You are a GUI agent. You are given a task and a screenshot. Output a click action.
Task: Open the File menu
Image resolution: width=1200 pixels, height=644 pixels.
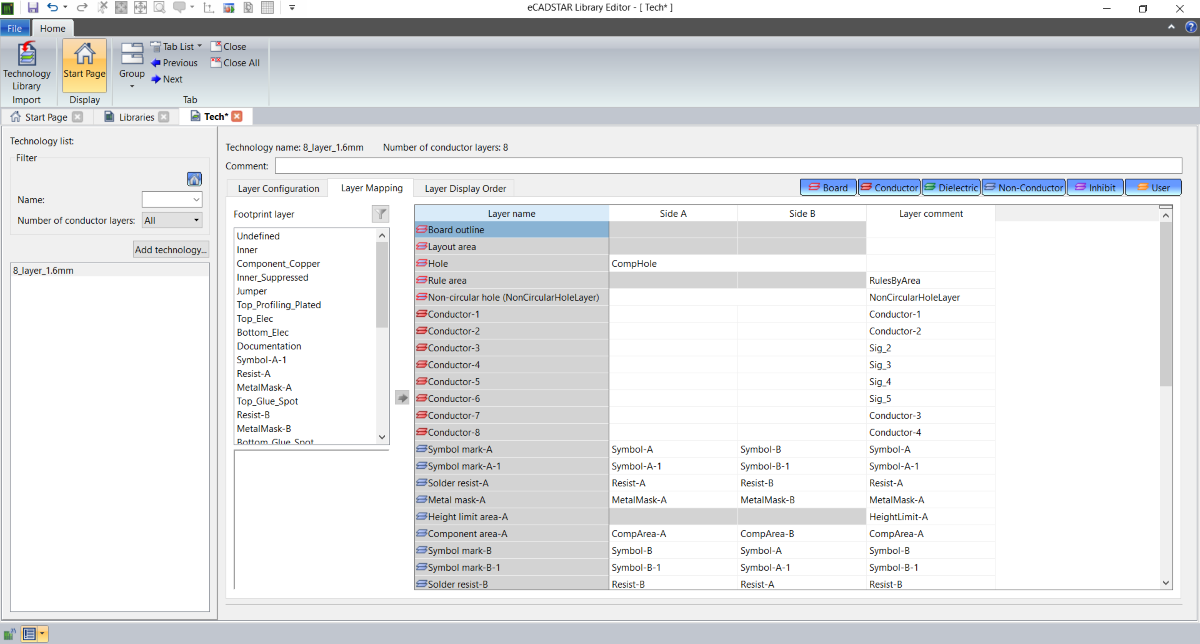(15, 29)
